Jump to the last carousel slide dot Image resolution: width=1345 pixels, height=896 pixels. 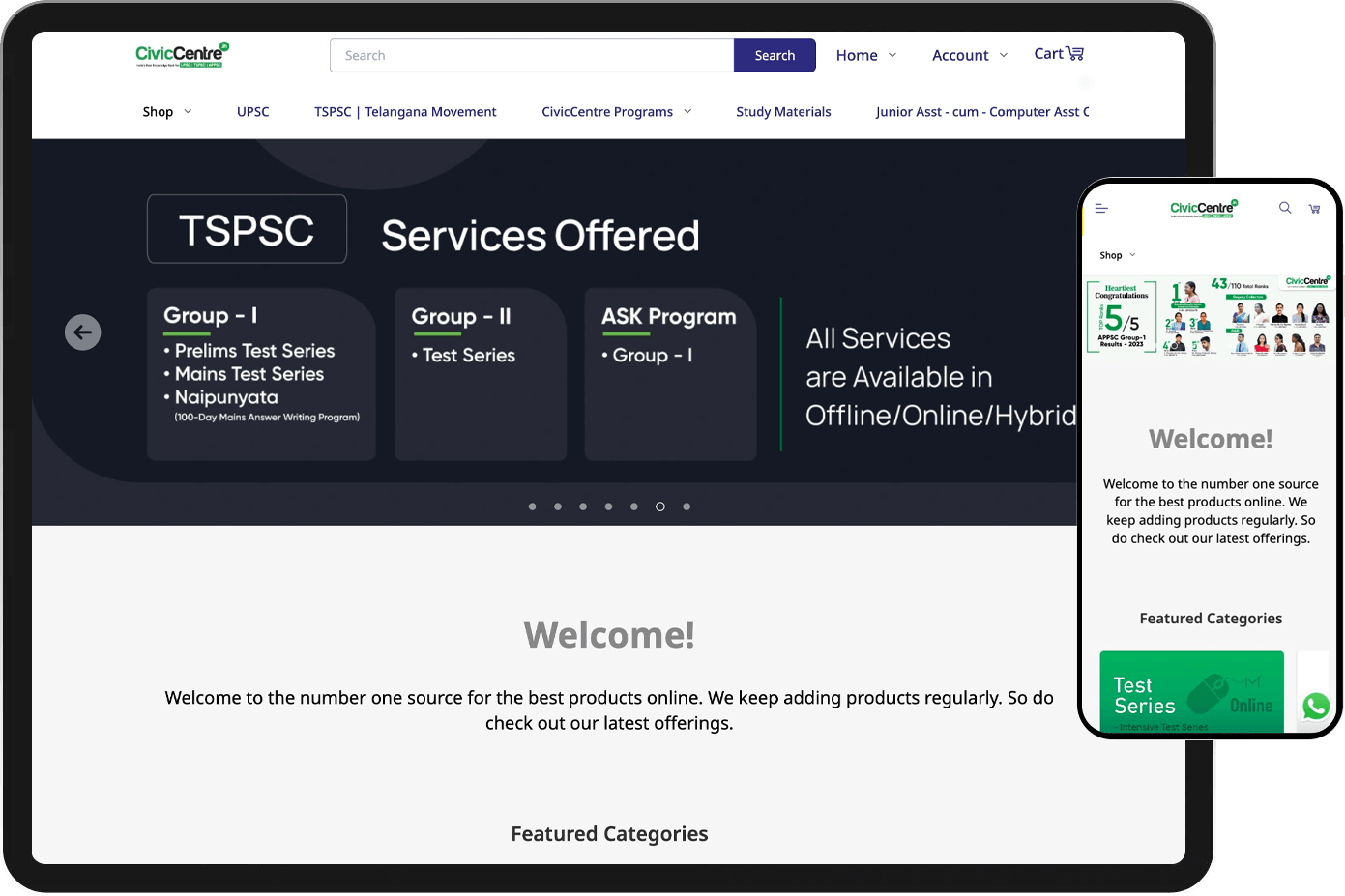[687, 506]
